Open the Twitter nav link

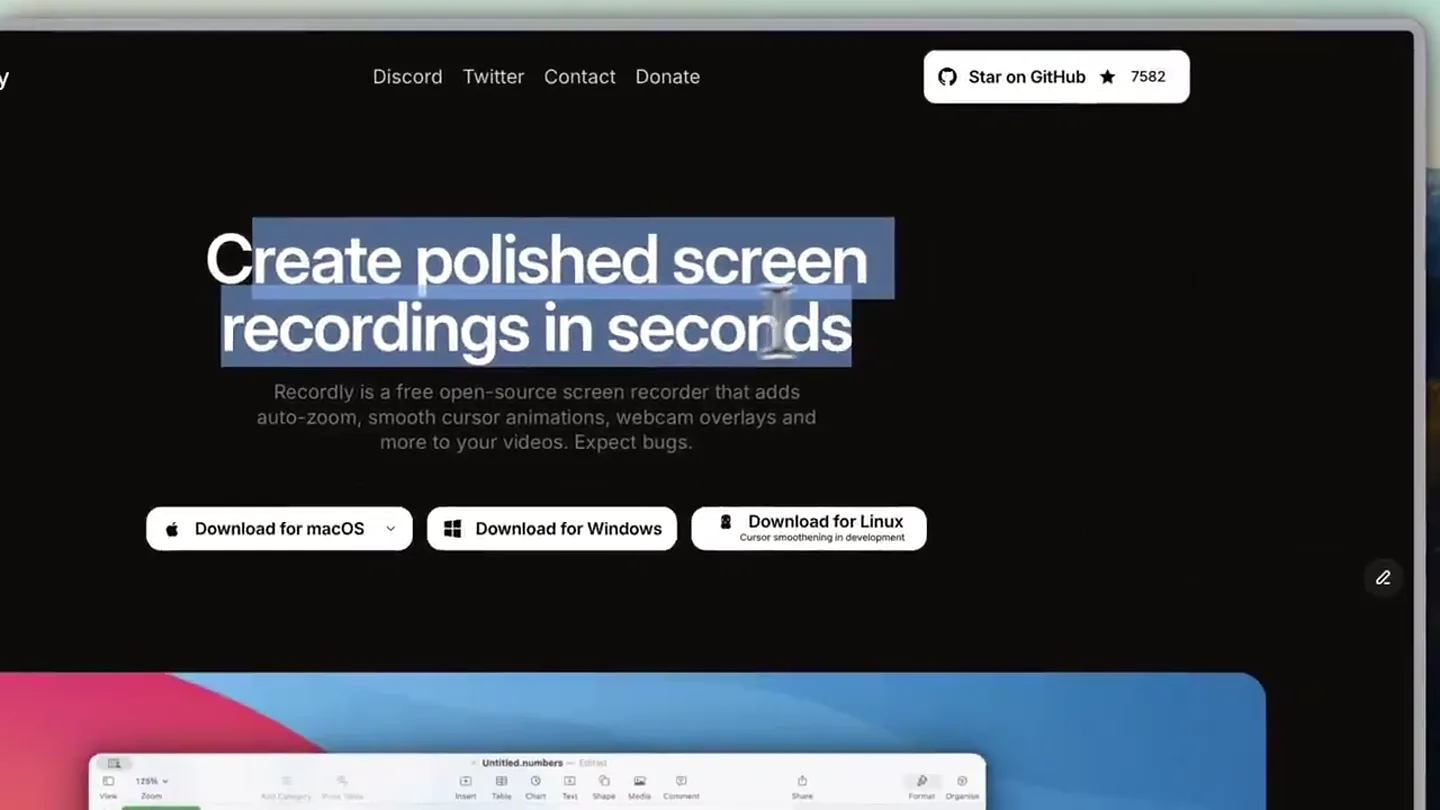point(493,77)
